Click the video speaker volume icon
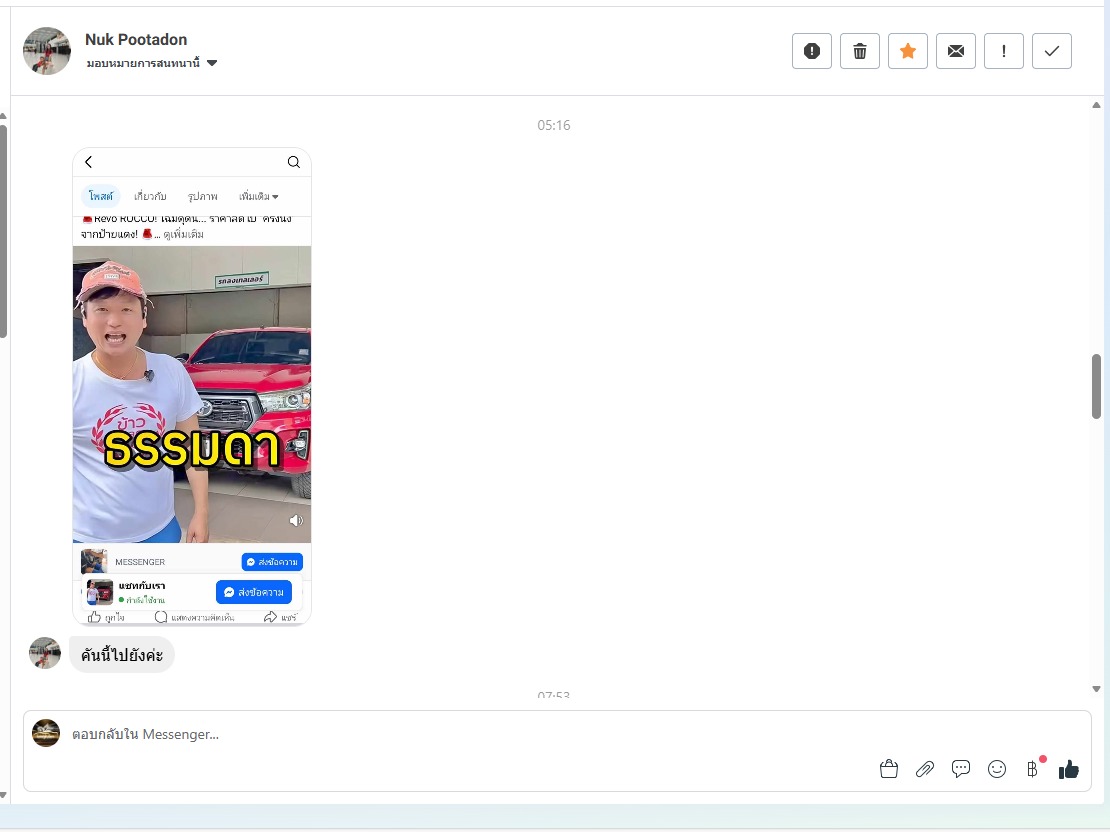 pos(296,520)
